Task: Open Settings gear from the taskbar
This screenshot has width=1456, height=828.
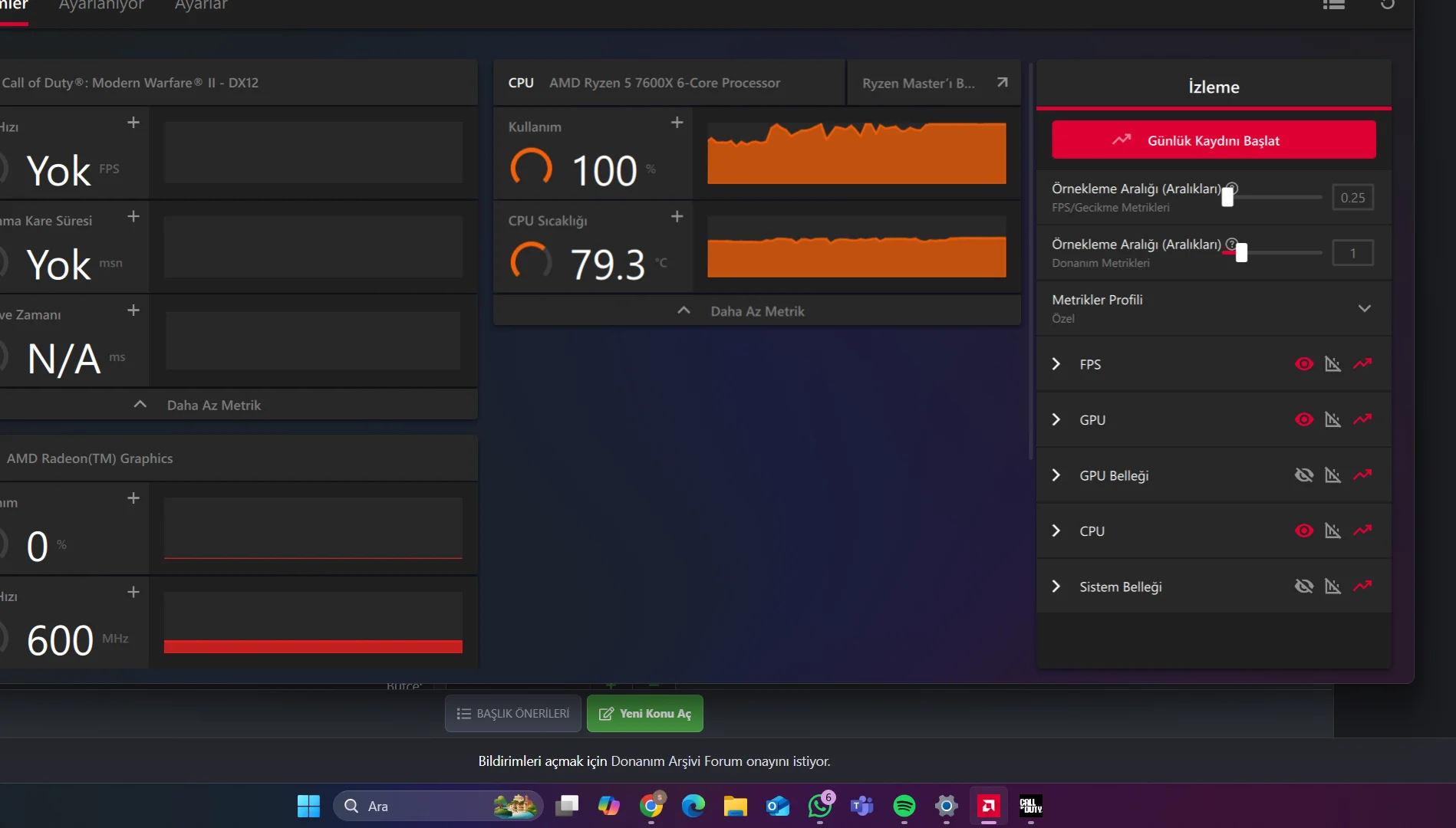Action: click(947, 806)
